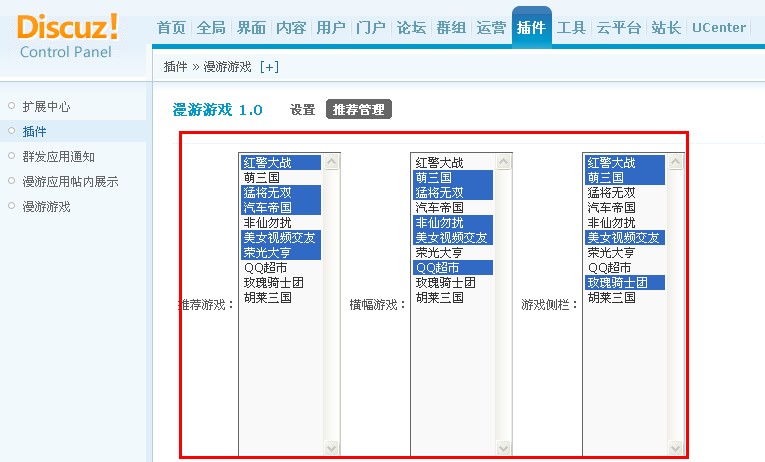Select 荣光大亨 in 游戏侧栏 list
The height and width of the screenshot is (462, 765).
625,253
